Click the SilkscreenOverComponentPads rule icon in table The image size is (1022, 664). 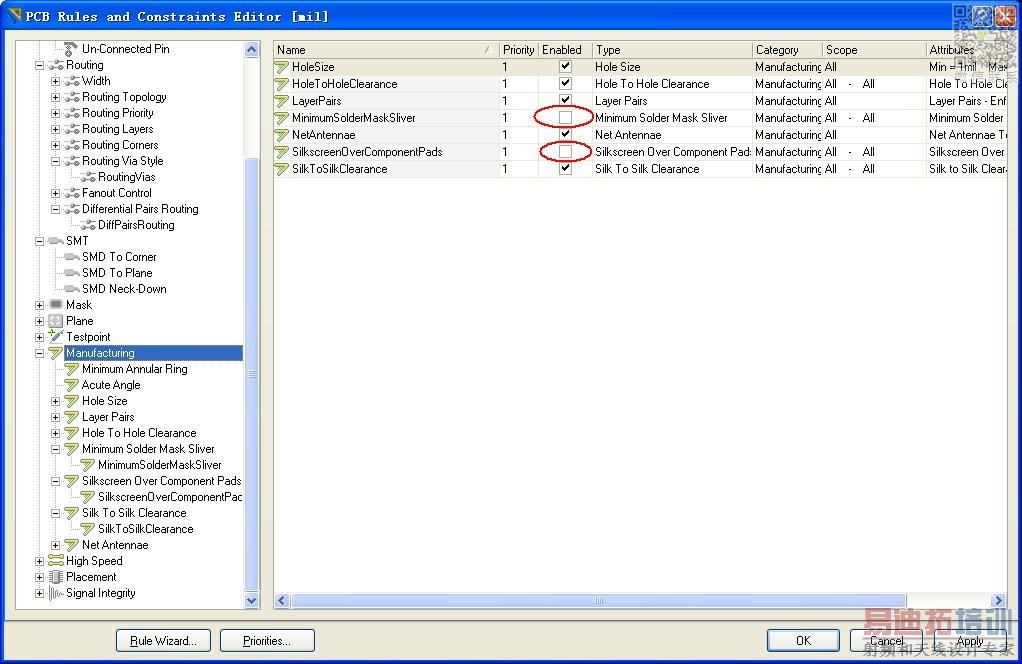click(282, 151)
